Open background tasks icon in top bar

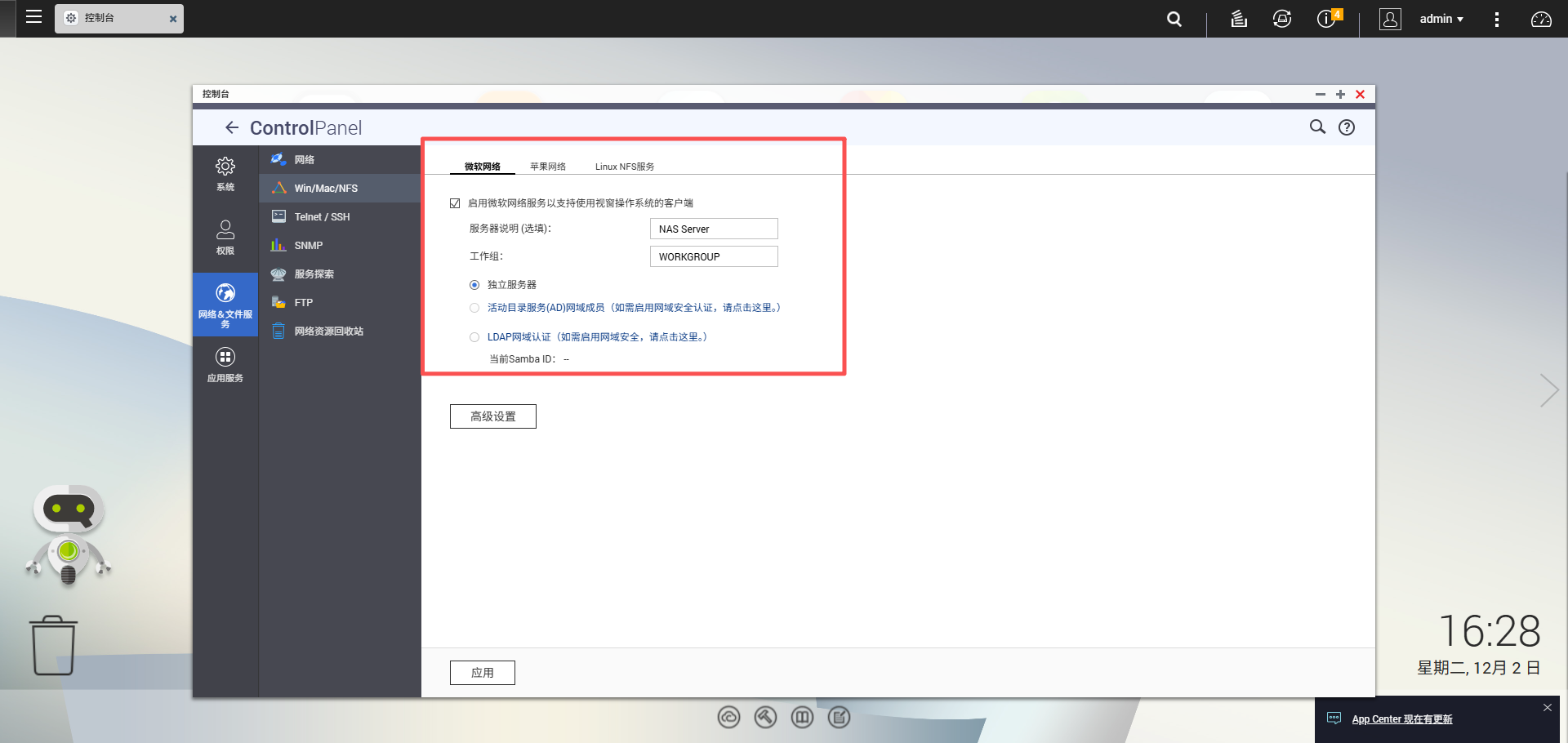click(x=1238, y=19)
